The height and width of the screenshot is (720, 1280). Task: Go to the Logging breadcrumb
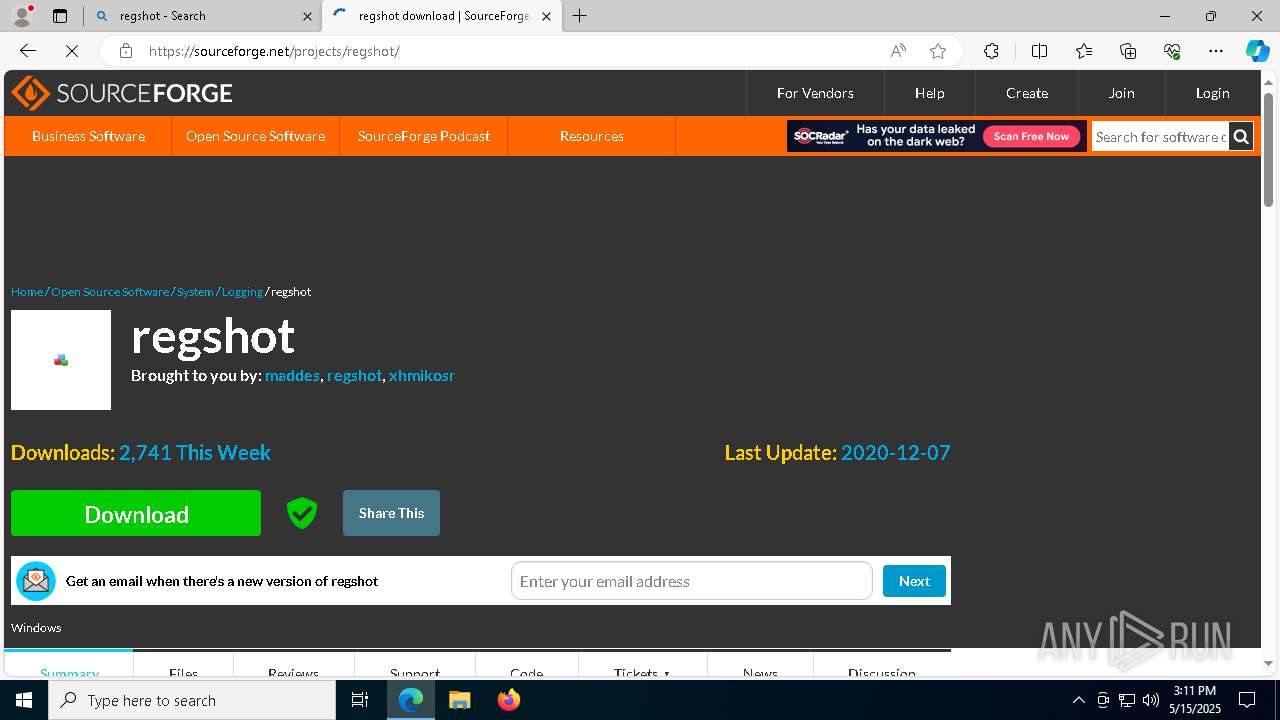point(242,292)
